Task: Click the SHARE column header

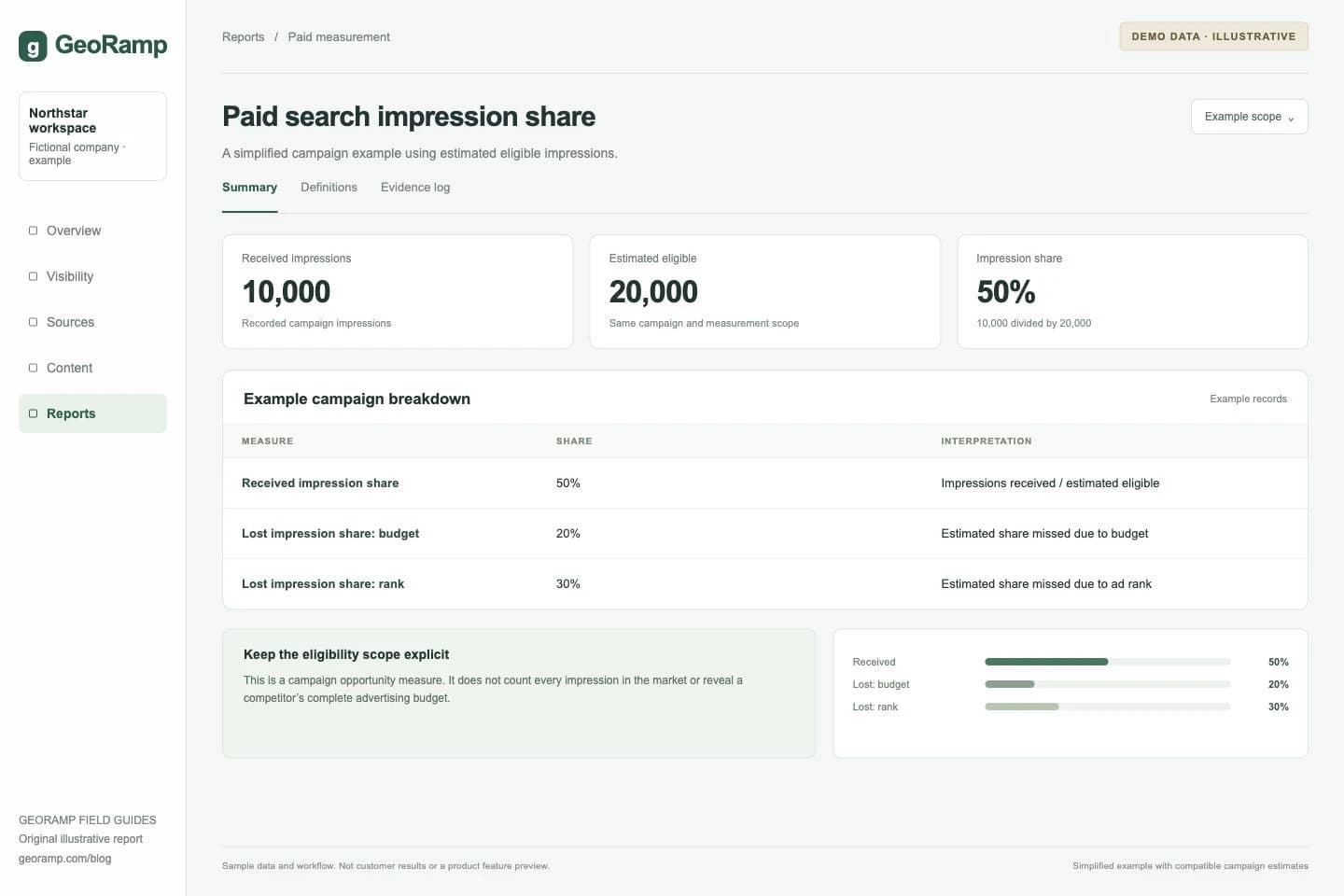Action: coord(574,441)
